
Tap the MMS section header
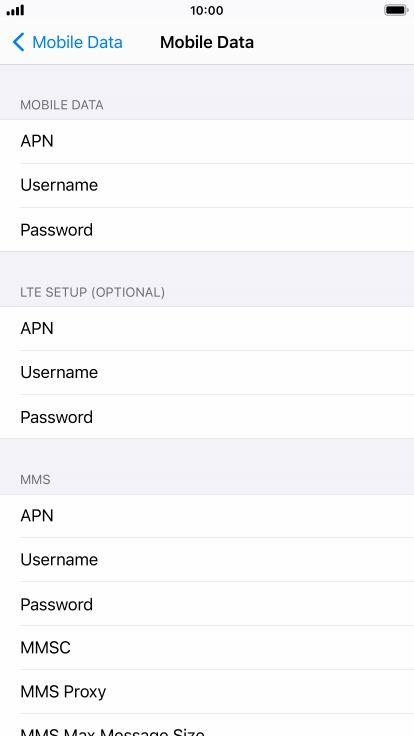(x=35, y=480)
